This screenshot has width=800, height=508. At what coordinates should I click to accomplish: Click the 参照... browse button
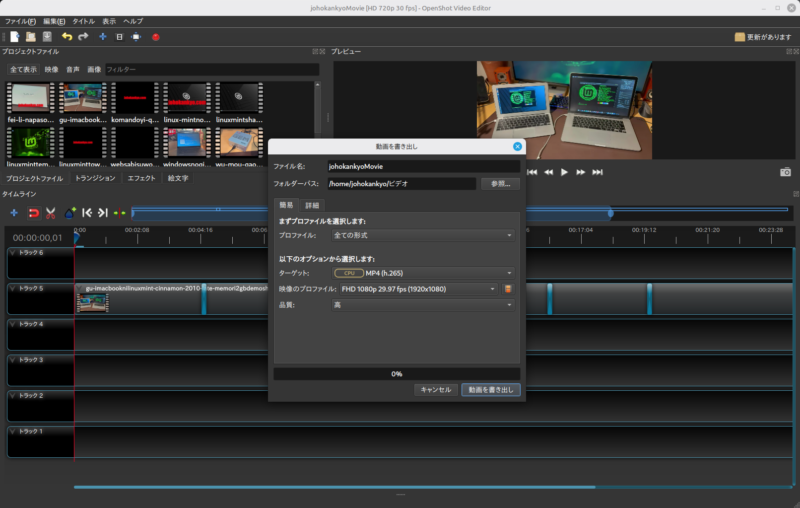pos(500,184)
